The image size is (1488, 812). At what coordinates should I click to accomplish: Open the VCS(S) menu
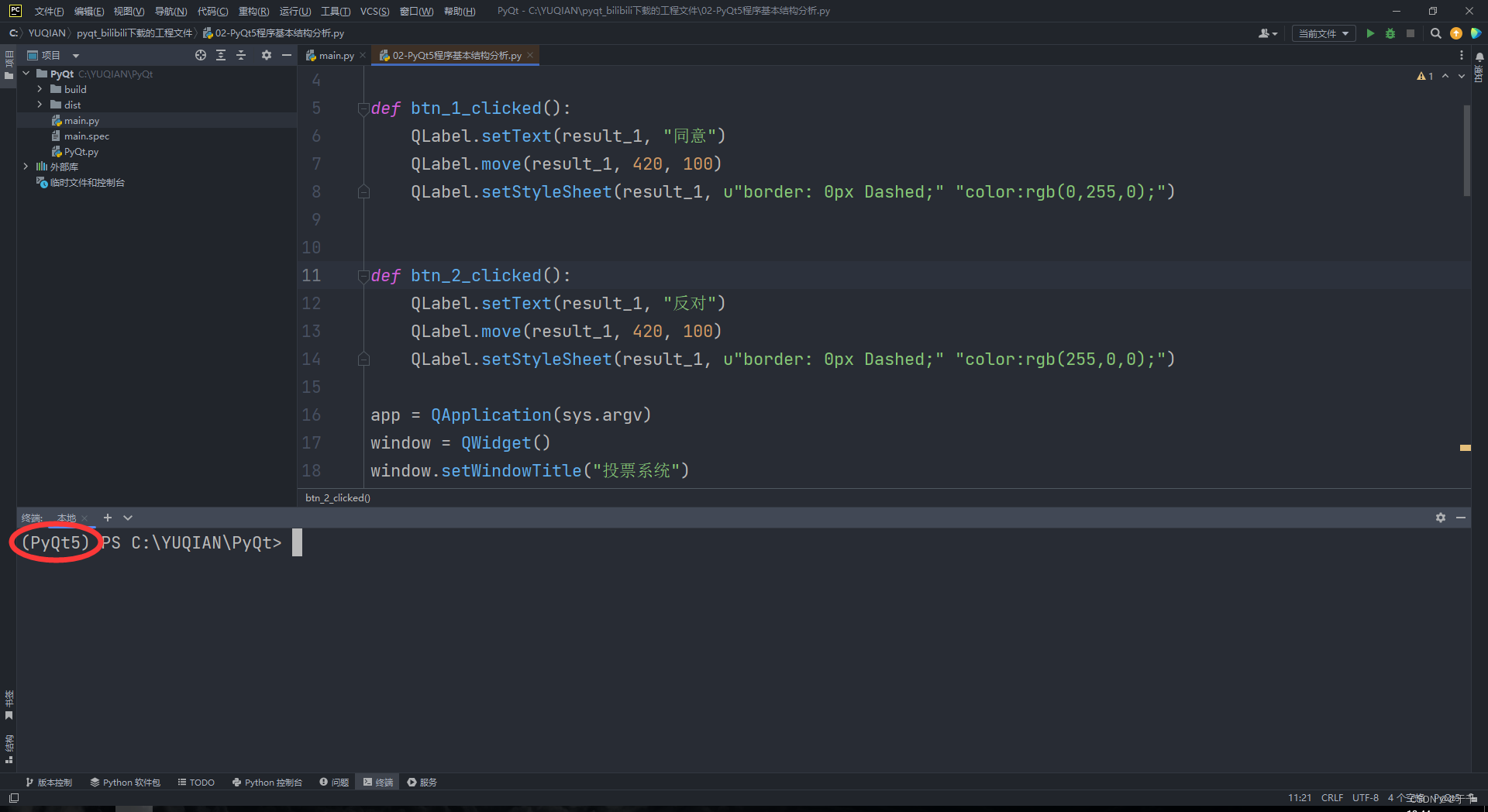pos(374,11)
